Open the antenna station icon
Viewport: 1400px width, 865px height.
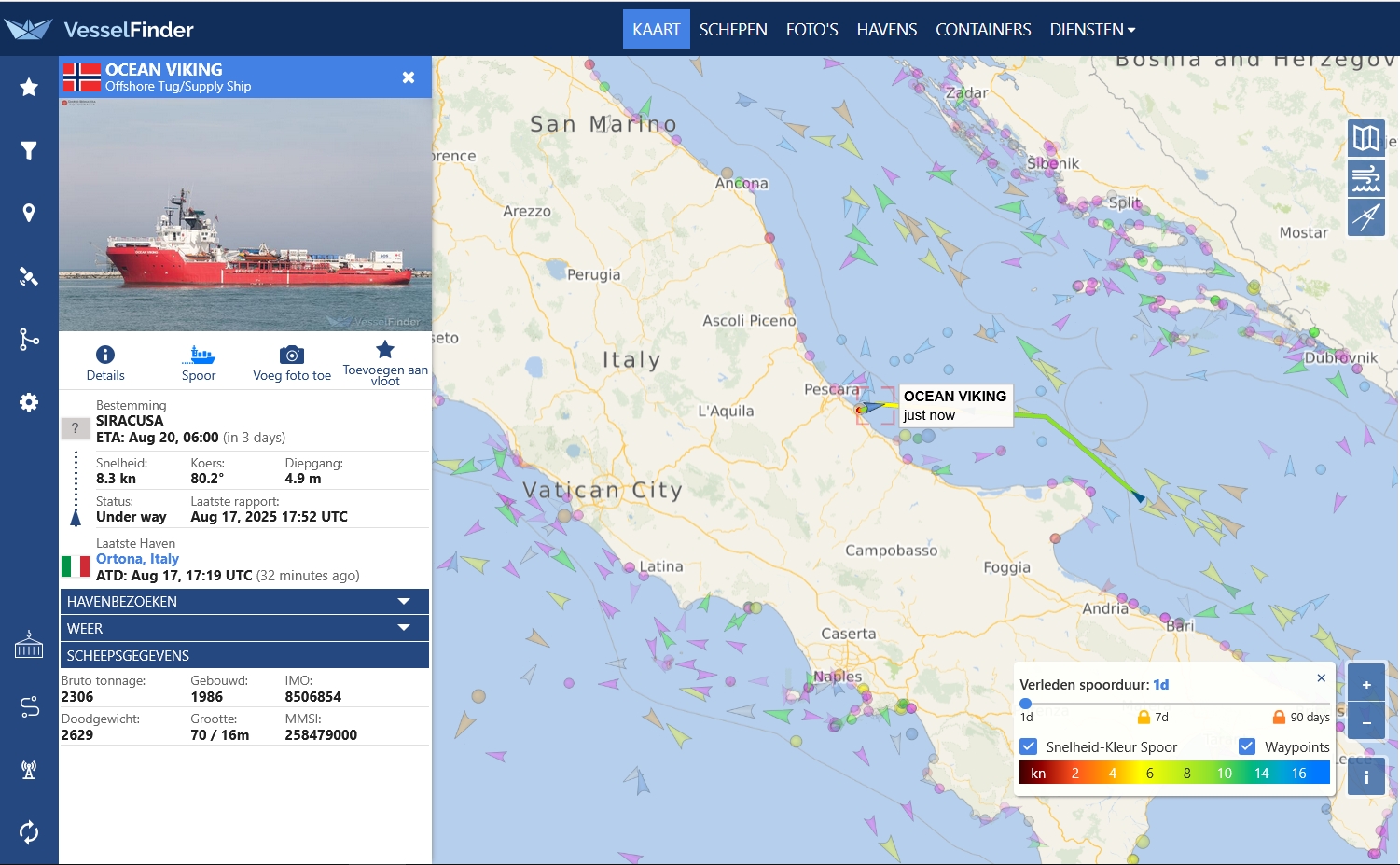(x=29, y=770)
